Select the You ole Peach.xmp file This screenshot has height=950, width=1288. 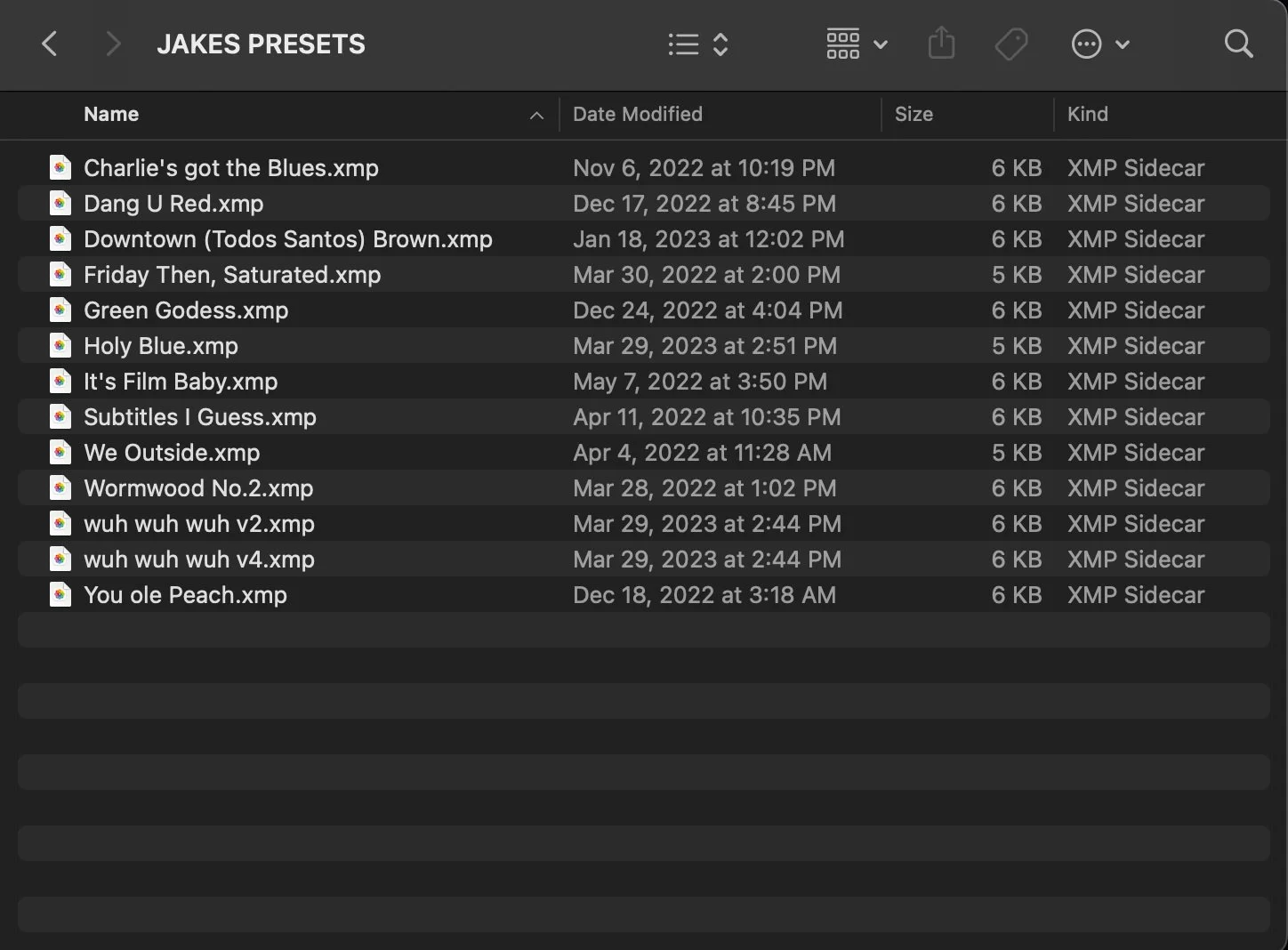click(186, 594)
